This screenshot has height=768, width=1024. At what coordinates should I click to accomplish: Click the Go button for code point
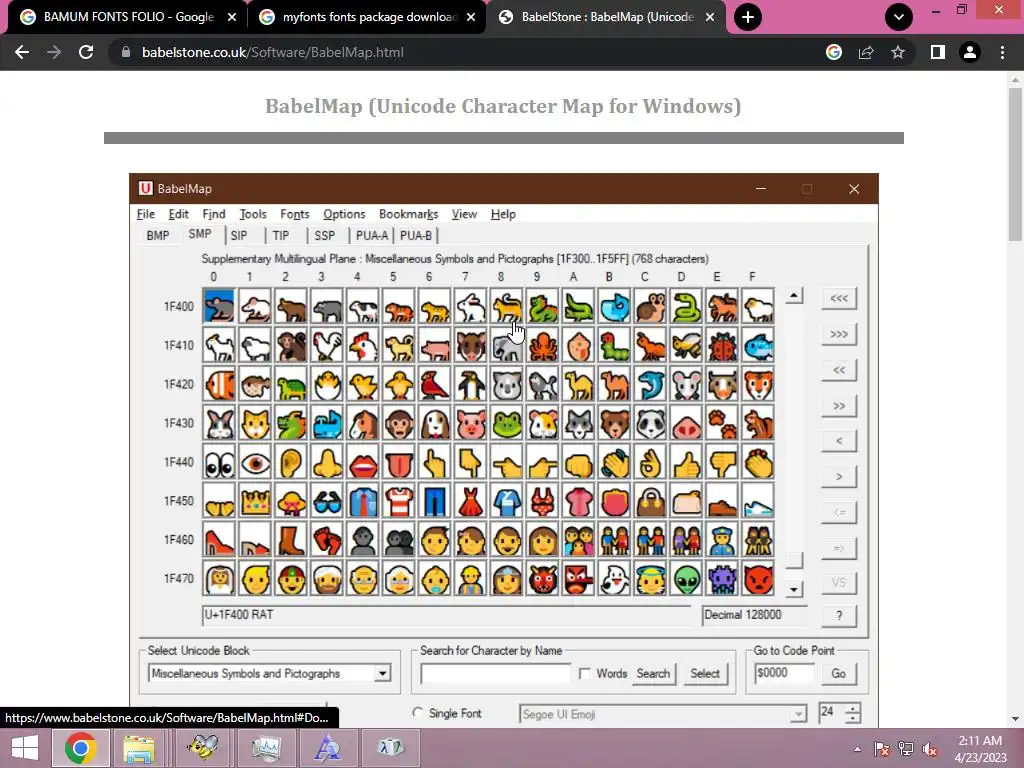(x=839, y=673)
